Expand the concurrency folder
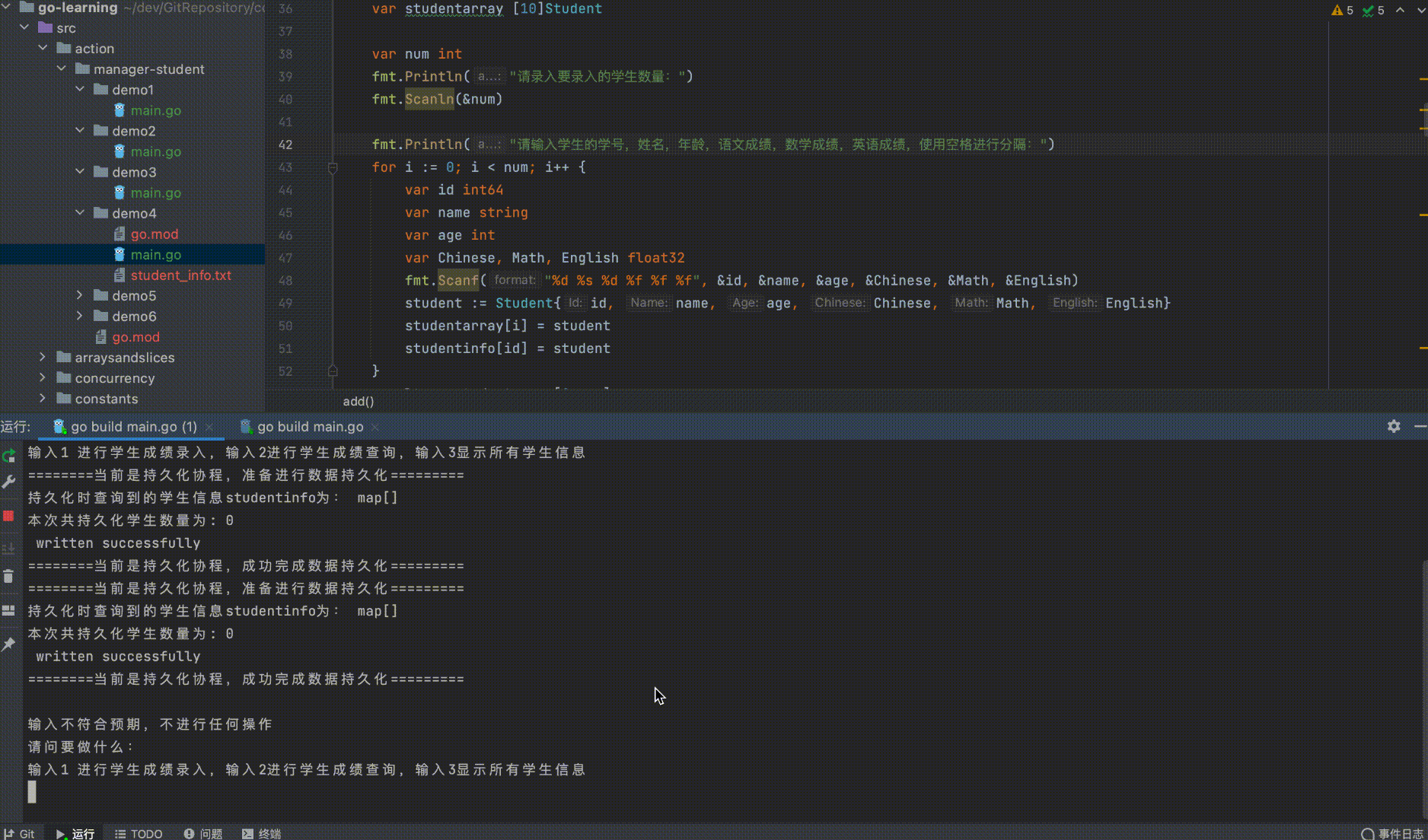Viewport: 1428px width, 840px height. (43, 377)
